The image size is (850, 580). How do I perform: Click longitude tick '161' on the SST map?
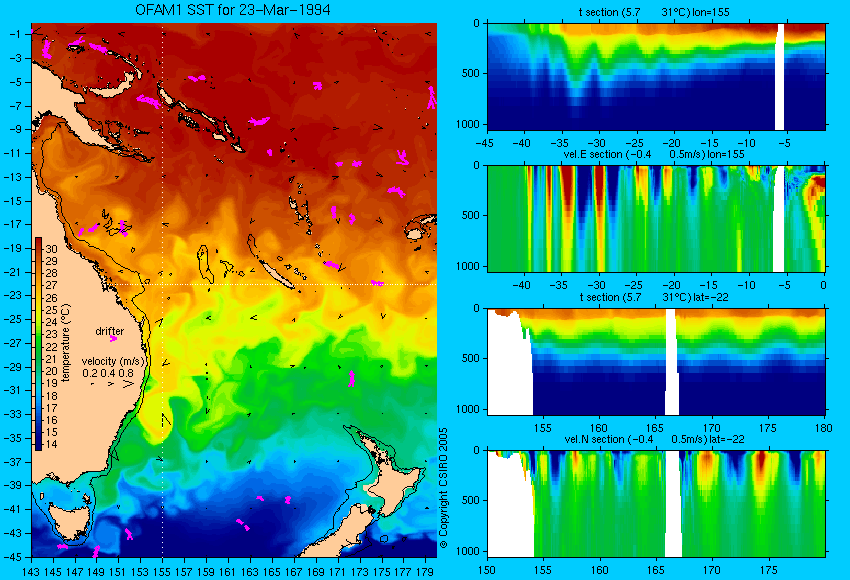pyautogui.click(x=228, y=571)
